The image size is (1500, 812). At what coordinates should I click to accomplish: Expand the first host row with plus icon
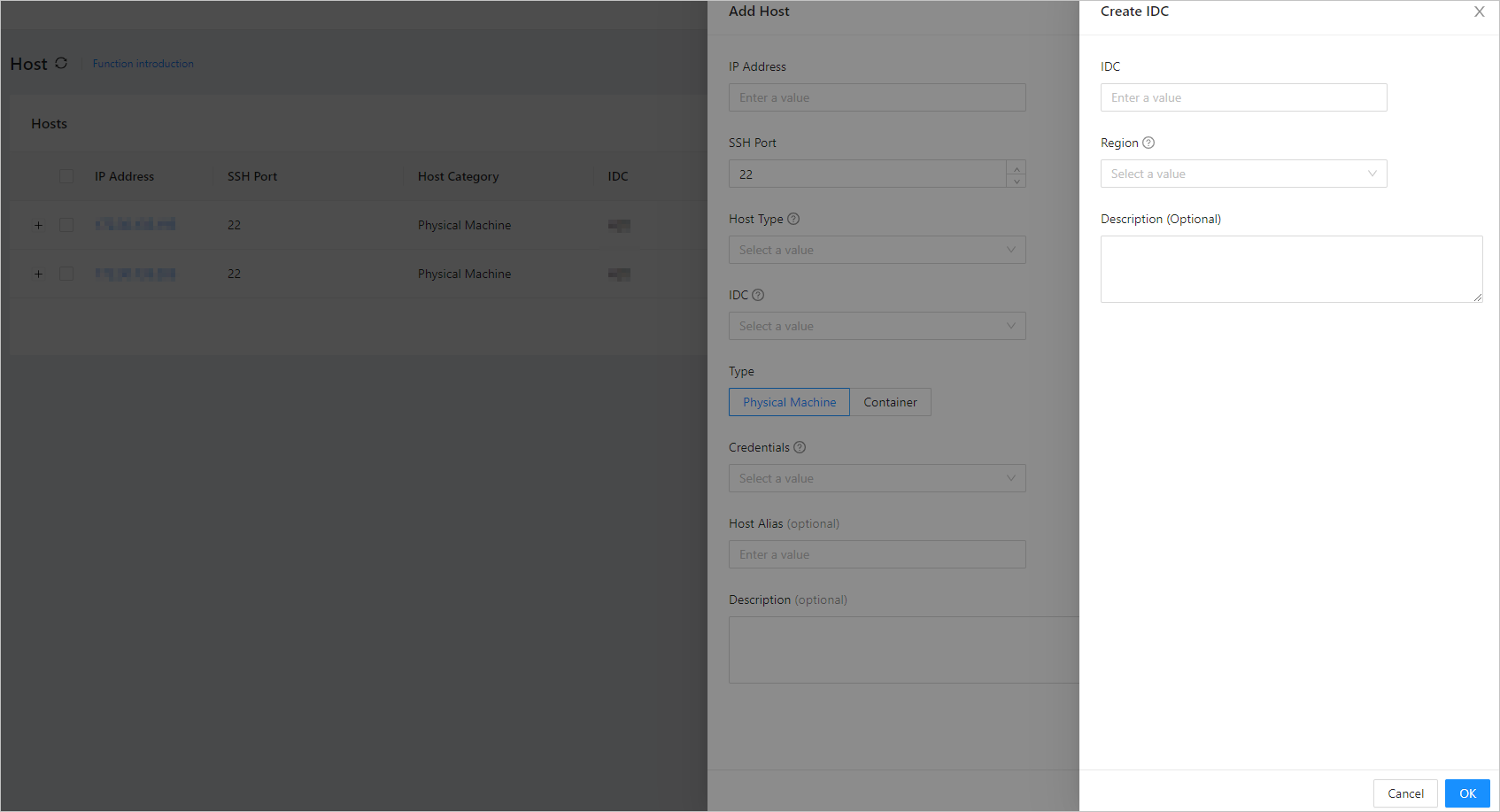pos(38,225)
